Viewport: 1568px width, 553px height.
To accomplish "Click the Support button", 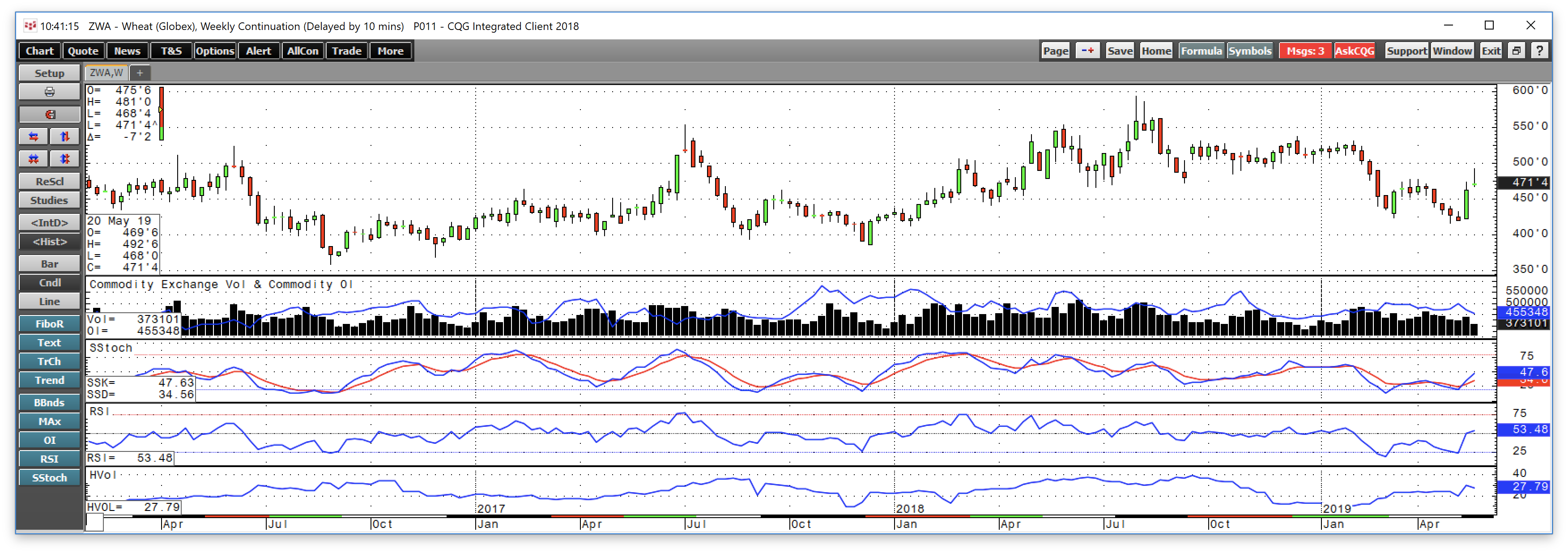I will pyautogui.click(x=1407, y=51).
